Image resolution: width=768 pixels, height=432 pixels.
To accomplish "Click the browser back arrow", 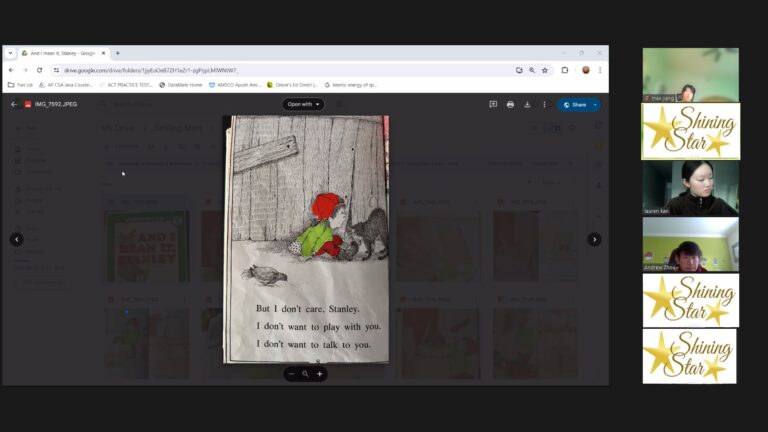I will tap(11, 70).
